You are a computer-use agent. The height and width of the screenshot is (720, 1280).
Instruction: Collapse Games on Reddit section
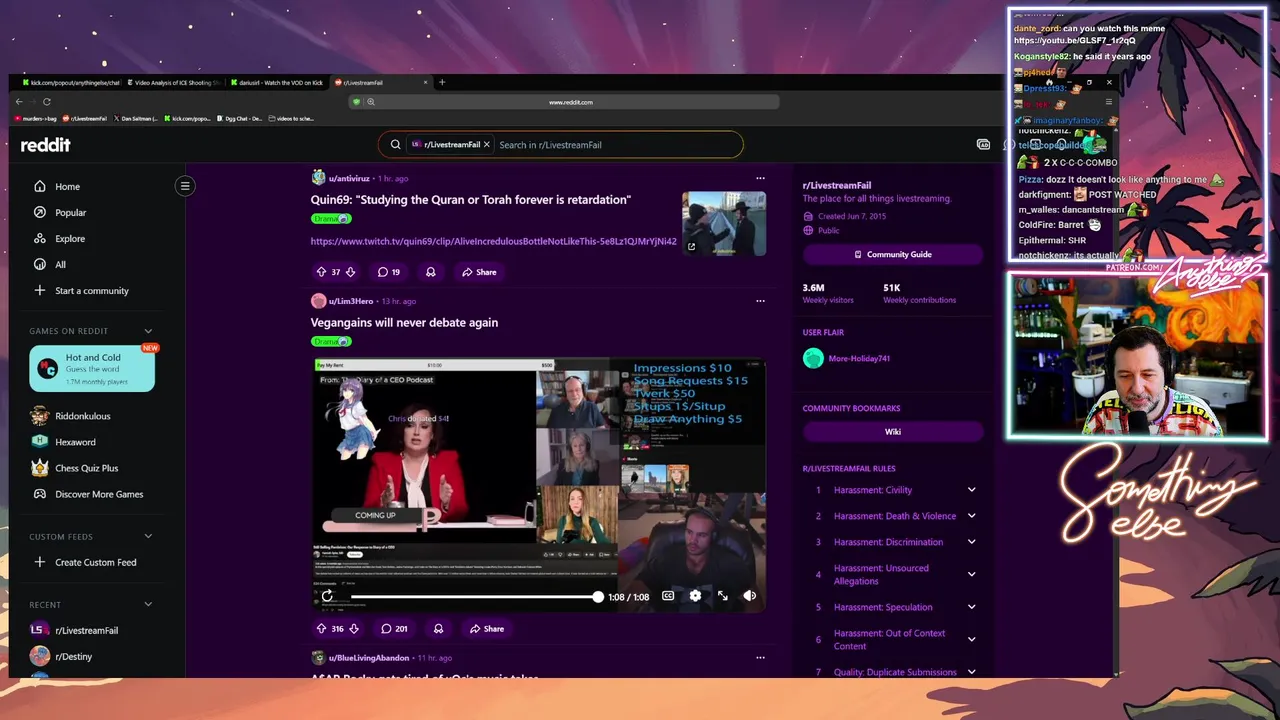[148, 331]
